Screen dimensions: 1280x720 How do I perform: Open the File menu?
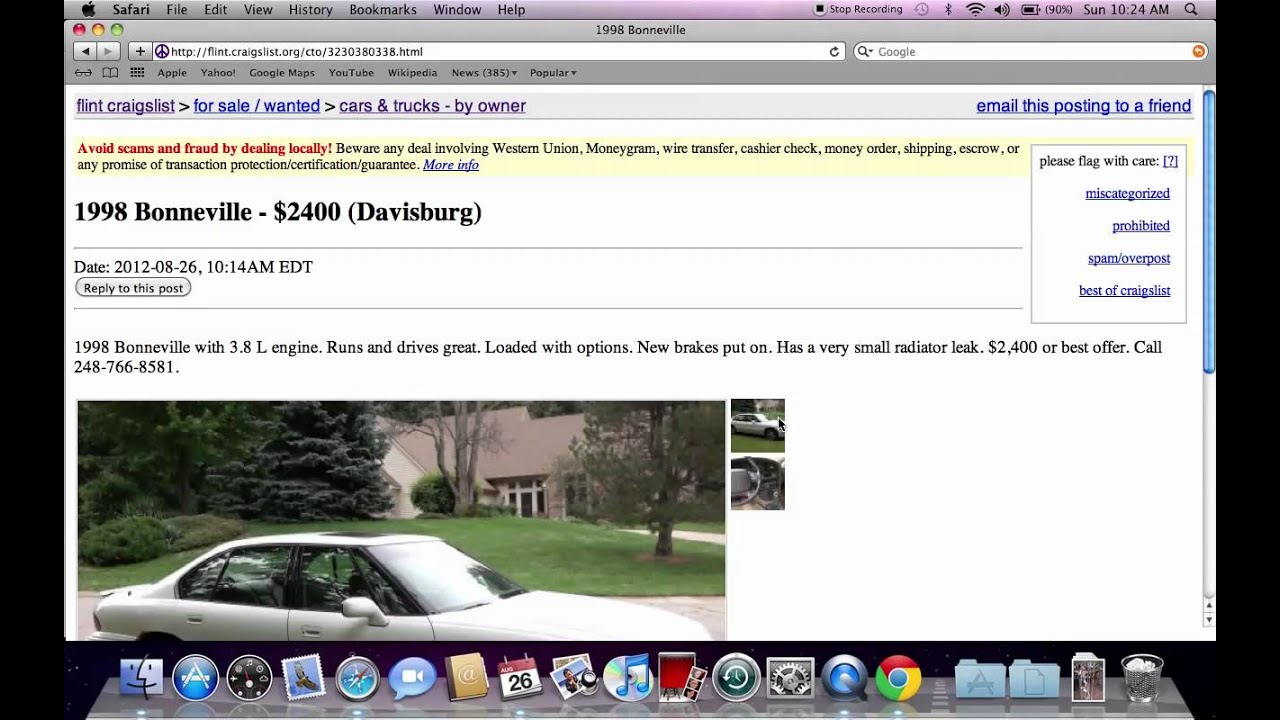(177, 9)
